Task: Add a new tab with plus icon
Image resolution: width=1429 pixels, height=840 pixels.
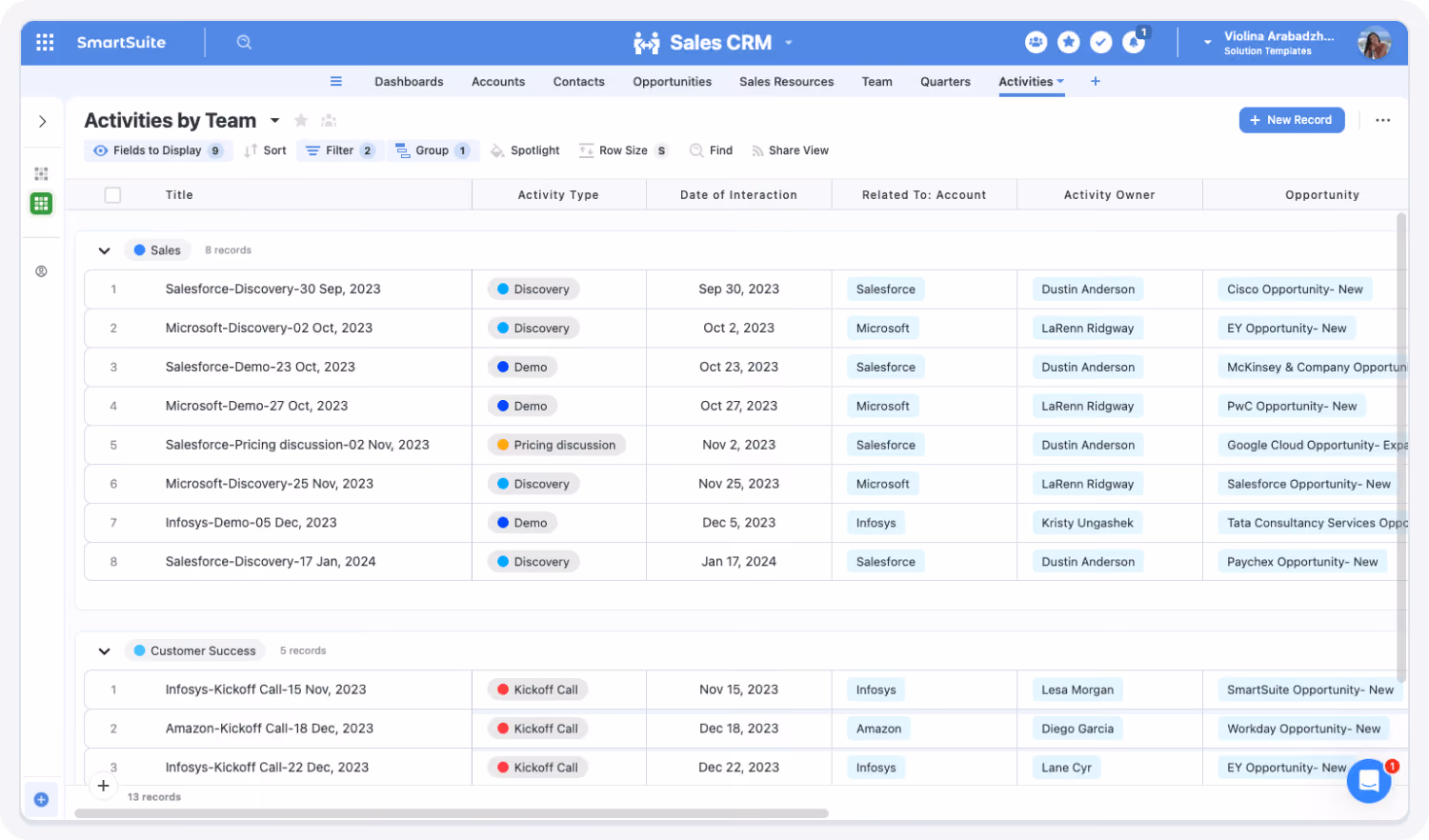Action: point(1096,81)
